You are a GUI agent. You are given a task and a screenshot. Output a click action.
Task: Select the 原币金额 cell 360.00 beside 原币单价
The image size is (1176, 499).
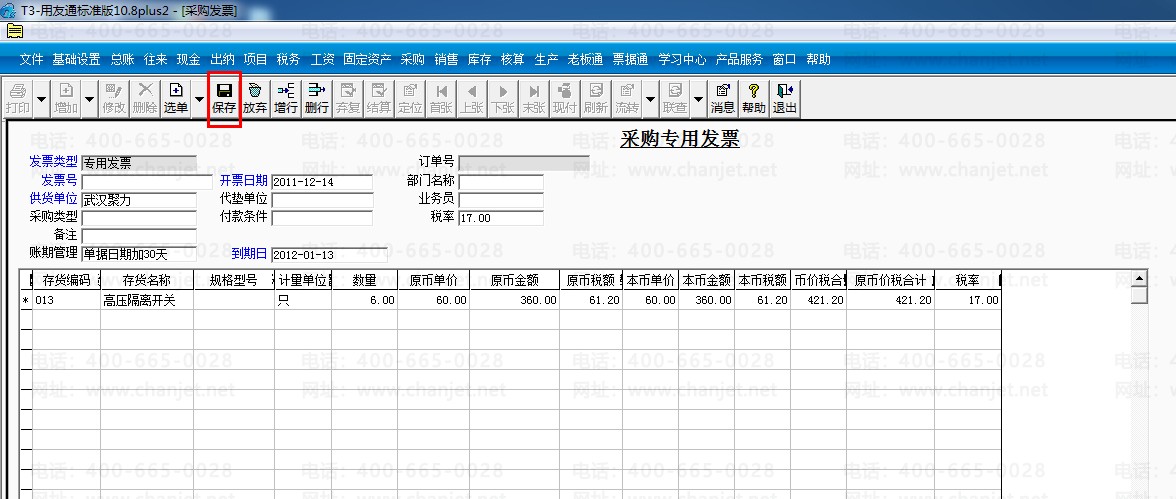tap(514, 300)
